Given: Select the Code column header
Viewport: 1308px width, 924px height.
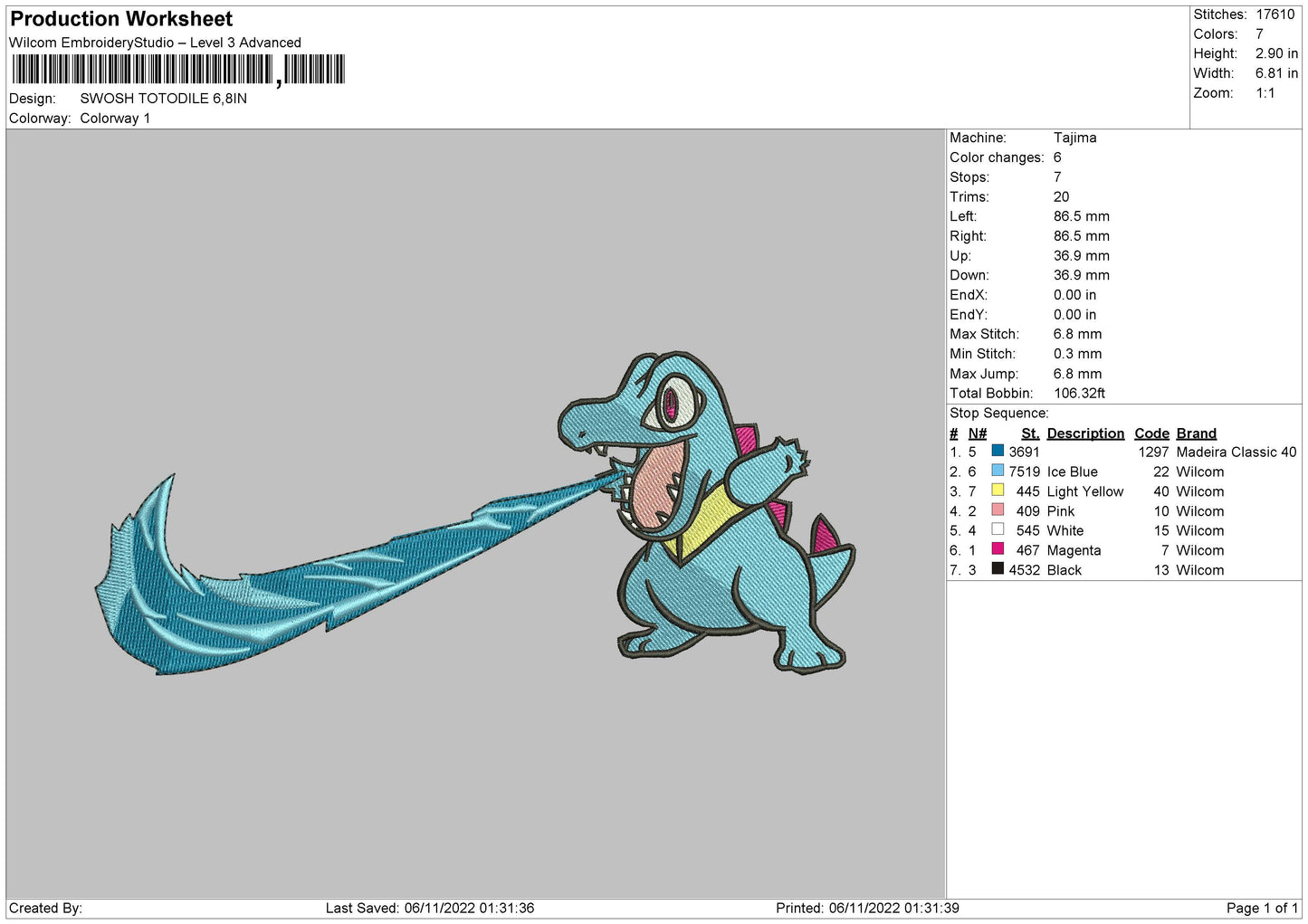Looking at the screenshot, I should tap(1151, 433).
